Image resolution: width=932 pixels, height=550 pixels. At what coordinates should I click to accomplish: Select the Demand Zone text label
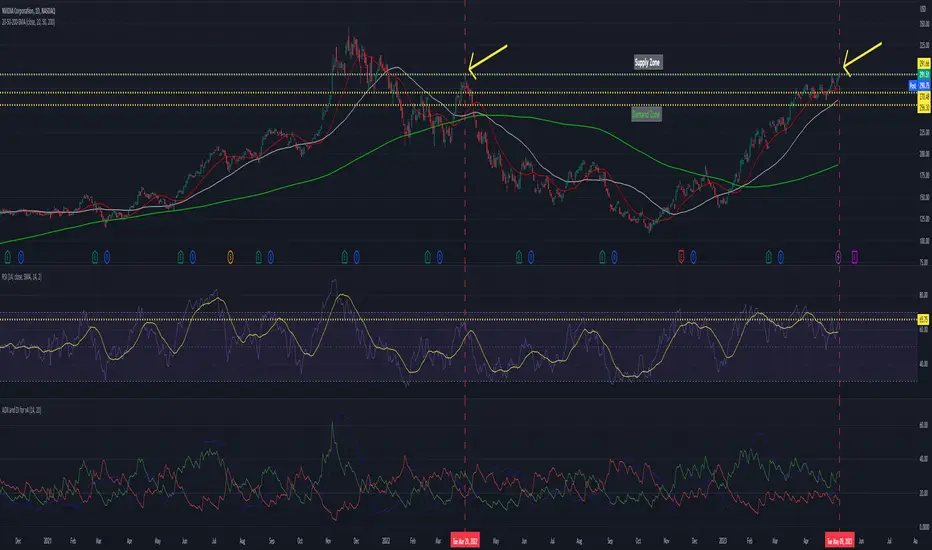pos(646,114)
